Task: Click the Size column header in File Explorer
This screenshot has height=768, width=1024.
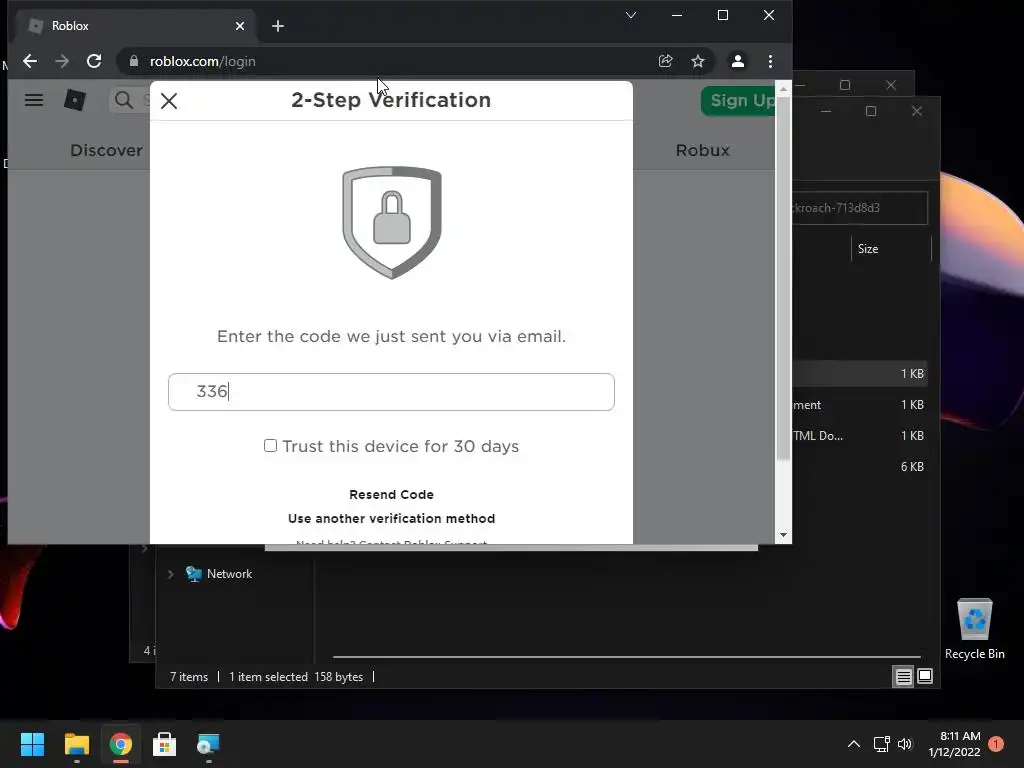Action: (868, 249)
